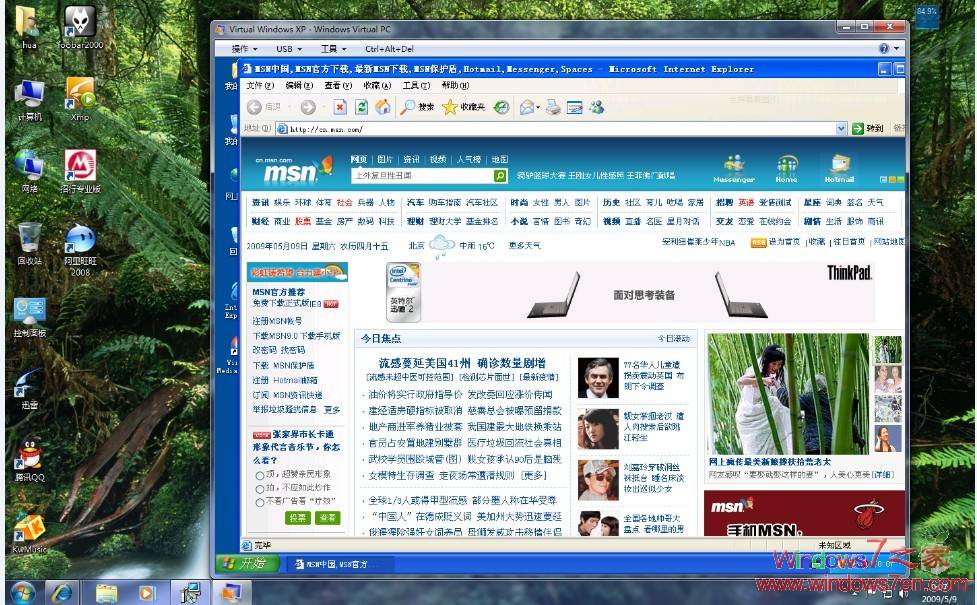Open the foobar2000 desktop shortcut
Screen dimensions: 977x605
click(80, 26)
